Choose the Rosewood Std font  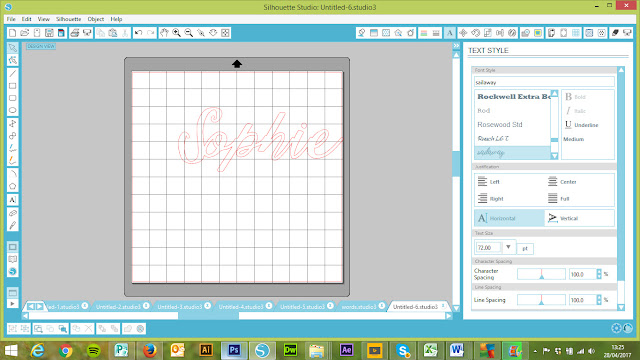tap(500, 124)
